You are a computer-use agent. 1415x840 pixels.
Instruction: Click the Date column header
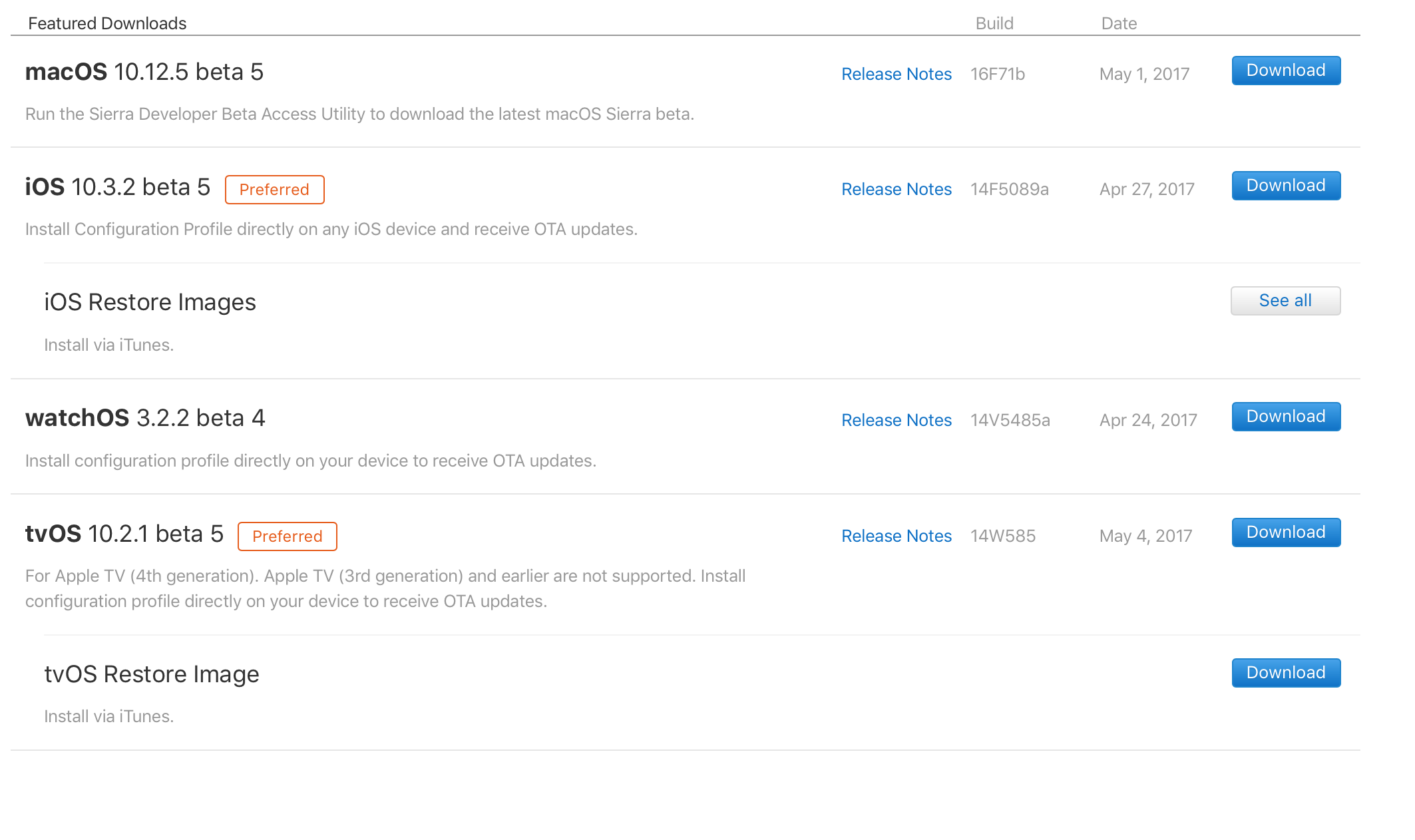pyautogui.click(x=1119, y=23)
